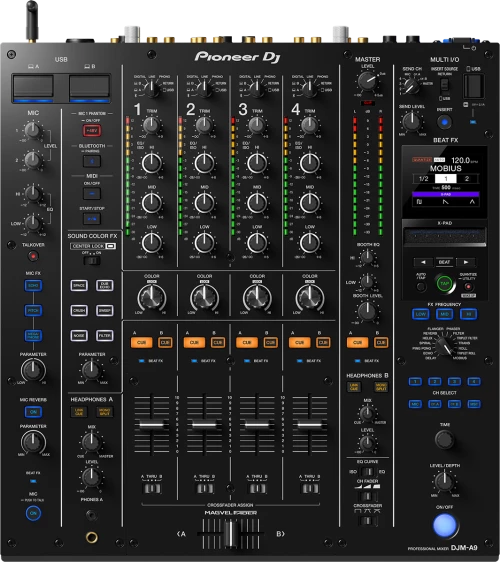Click Headphones B LINK CUE button
500x562 pixels.
click(x=354, y=387)
